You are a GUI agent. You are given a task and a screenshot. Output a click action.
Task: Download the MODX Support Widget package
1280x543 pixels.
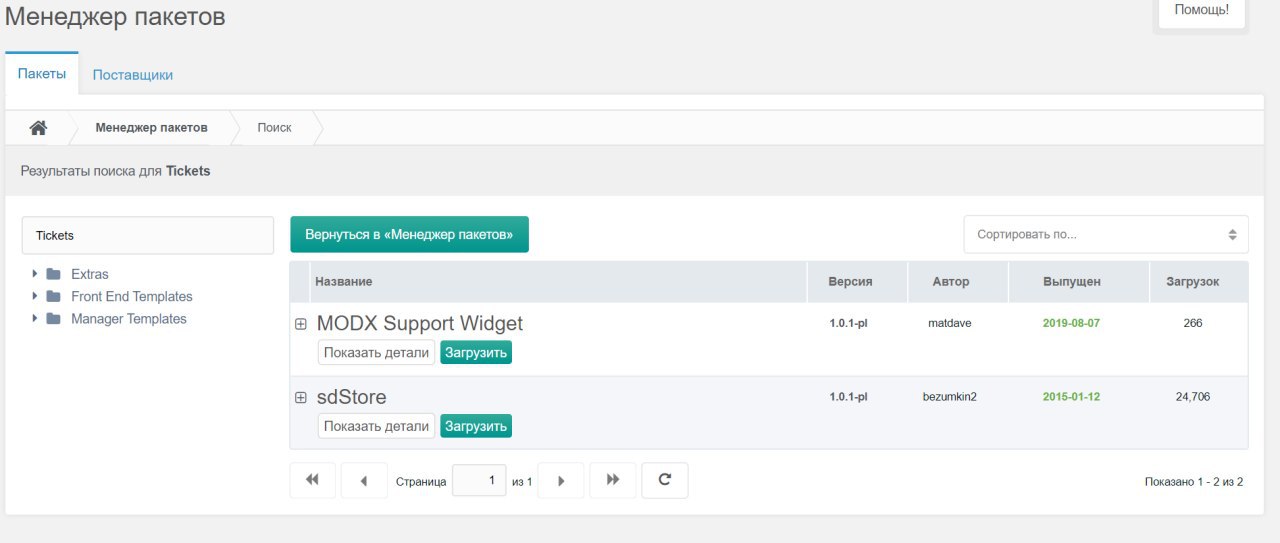point(476,353)
